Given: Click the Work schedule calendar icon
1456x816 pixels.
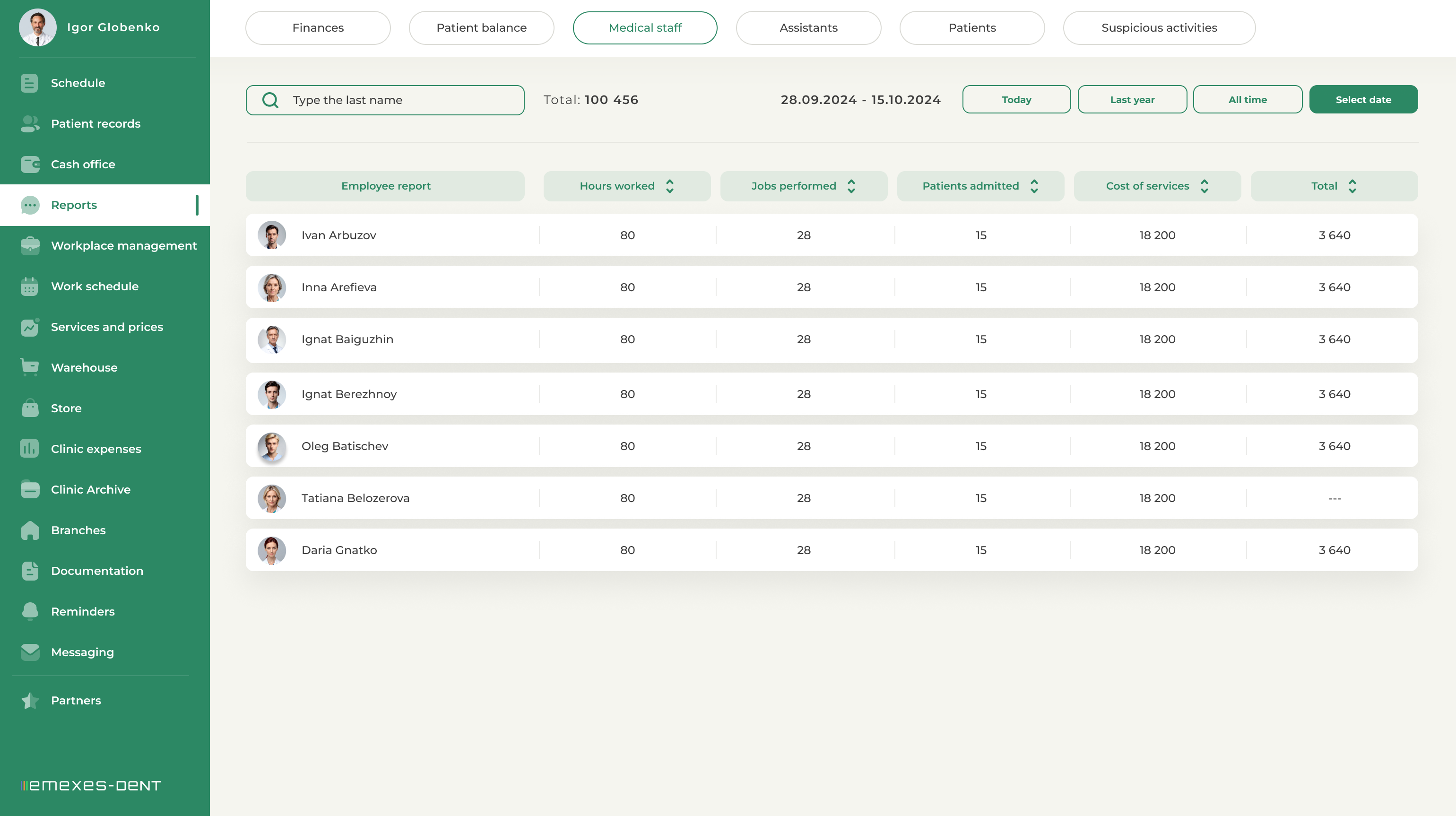Looking at the screenshot, I should tap(29, 286).
